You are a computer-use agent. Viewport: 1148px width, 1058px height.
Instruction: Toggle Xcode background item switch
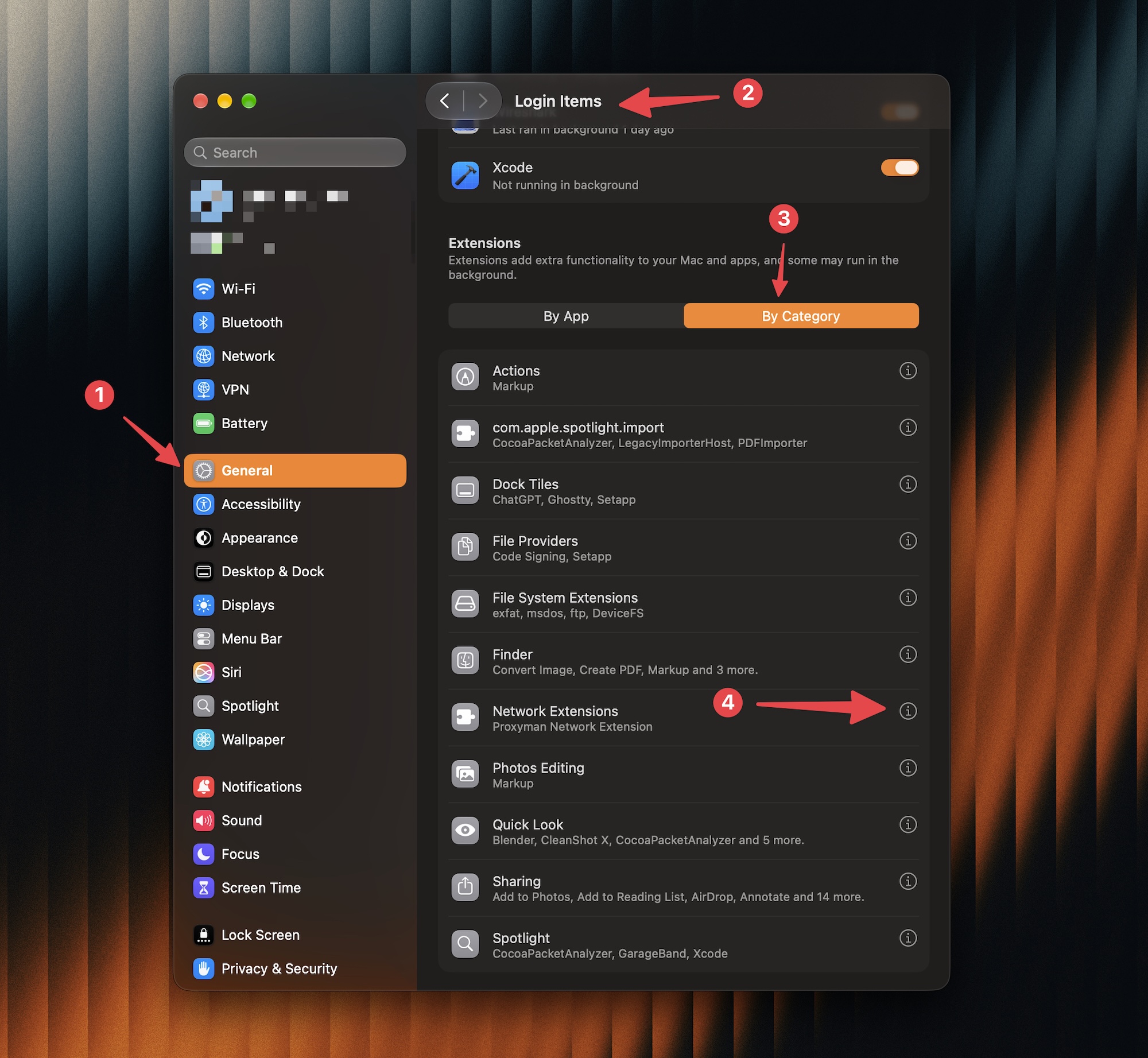click(899, 168)
